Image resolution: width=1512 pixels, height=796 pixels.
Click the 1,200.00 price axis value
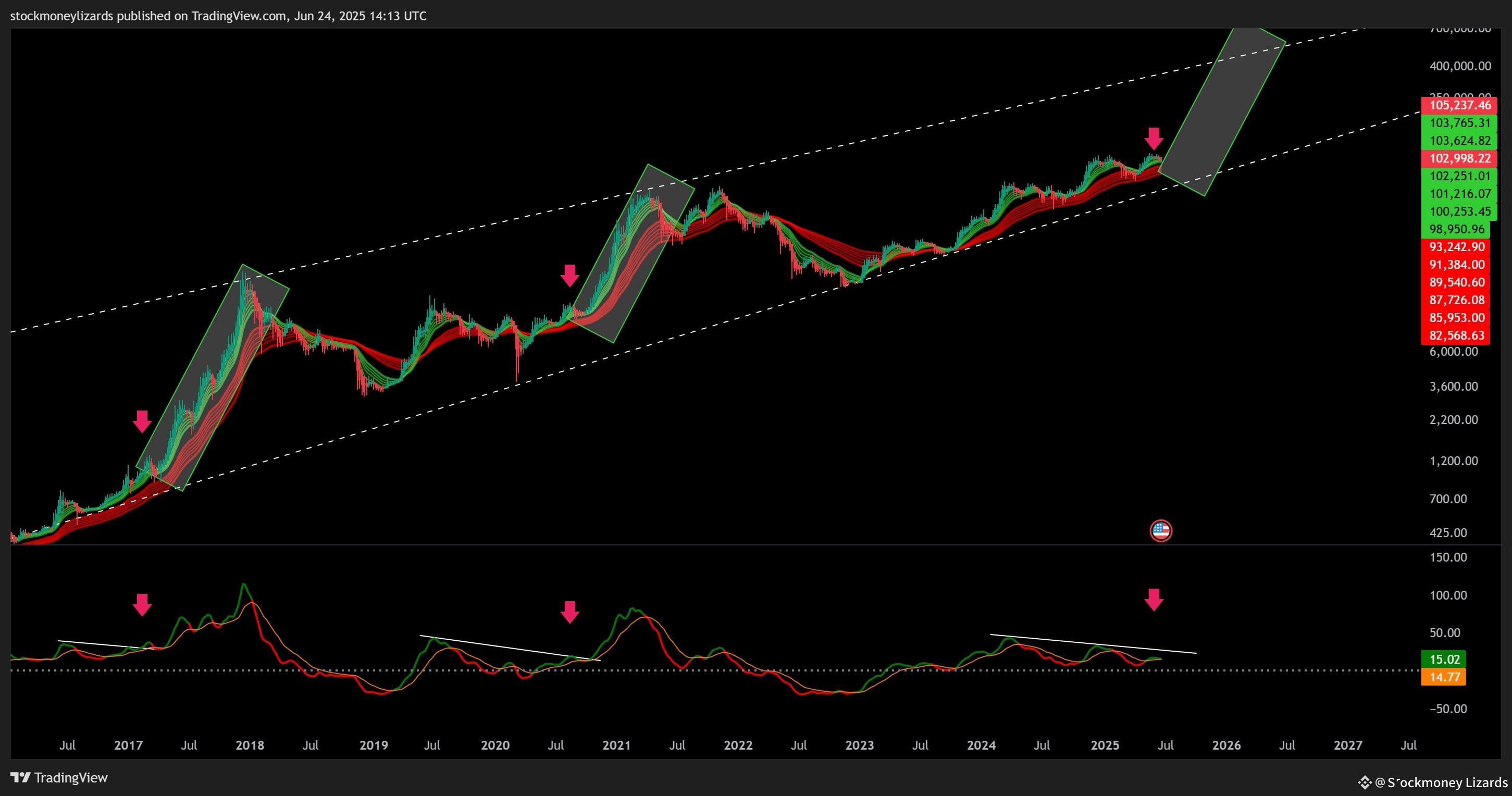[1453, 461]
